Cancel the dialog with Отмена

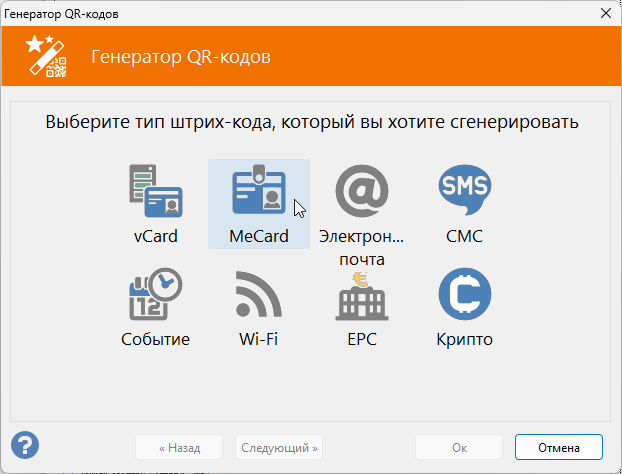[x=559, y=447]
